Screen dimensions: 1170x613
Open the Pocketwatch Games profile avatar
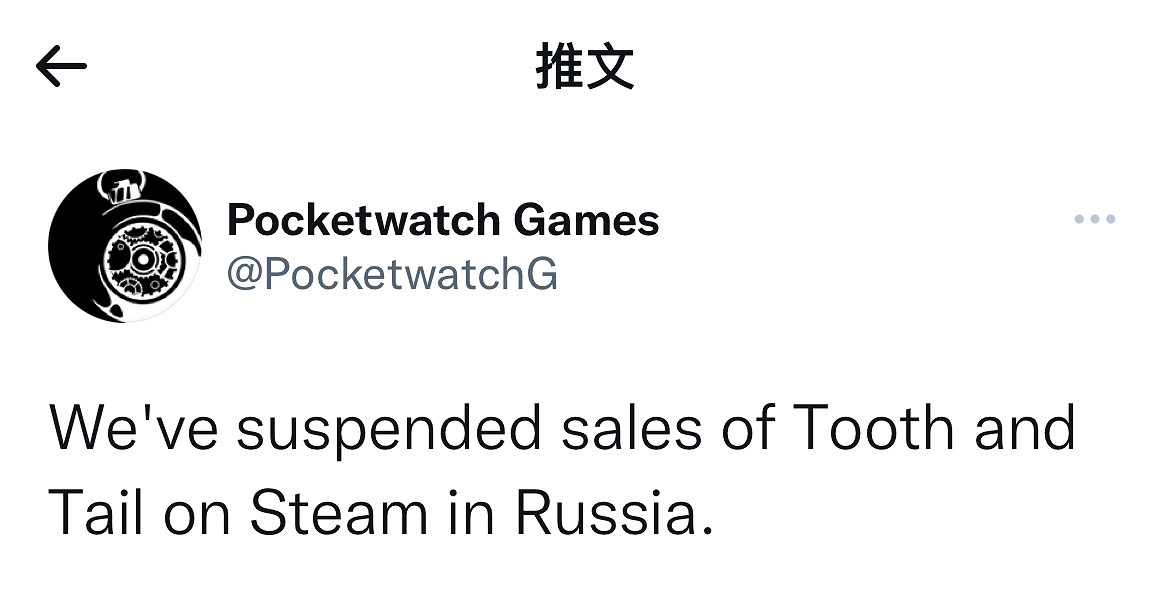tap(124, 246)
